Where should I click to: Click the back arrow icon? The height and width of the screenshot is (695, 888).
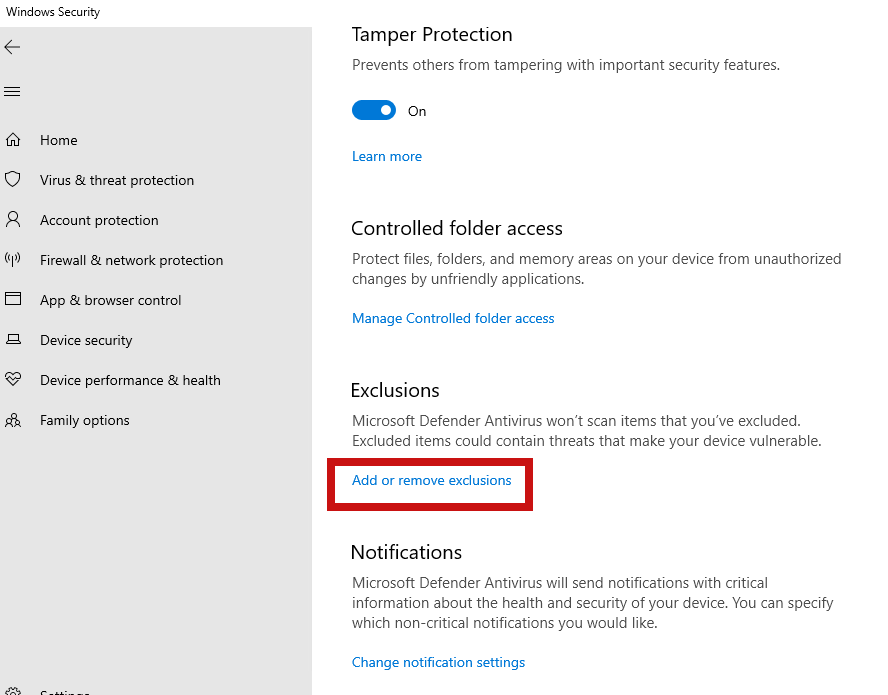[x=12, y=47]
